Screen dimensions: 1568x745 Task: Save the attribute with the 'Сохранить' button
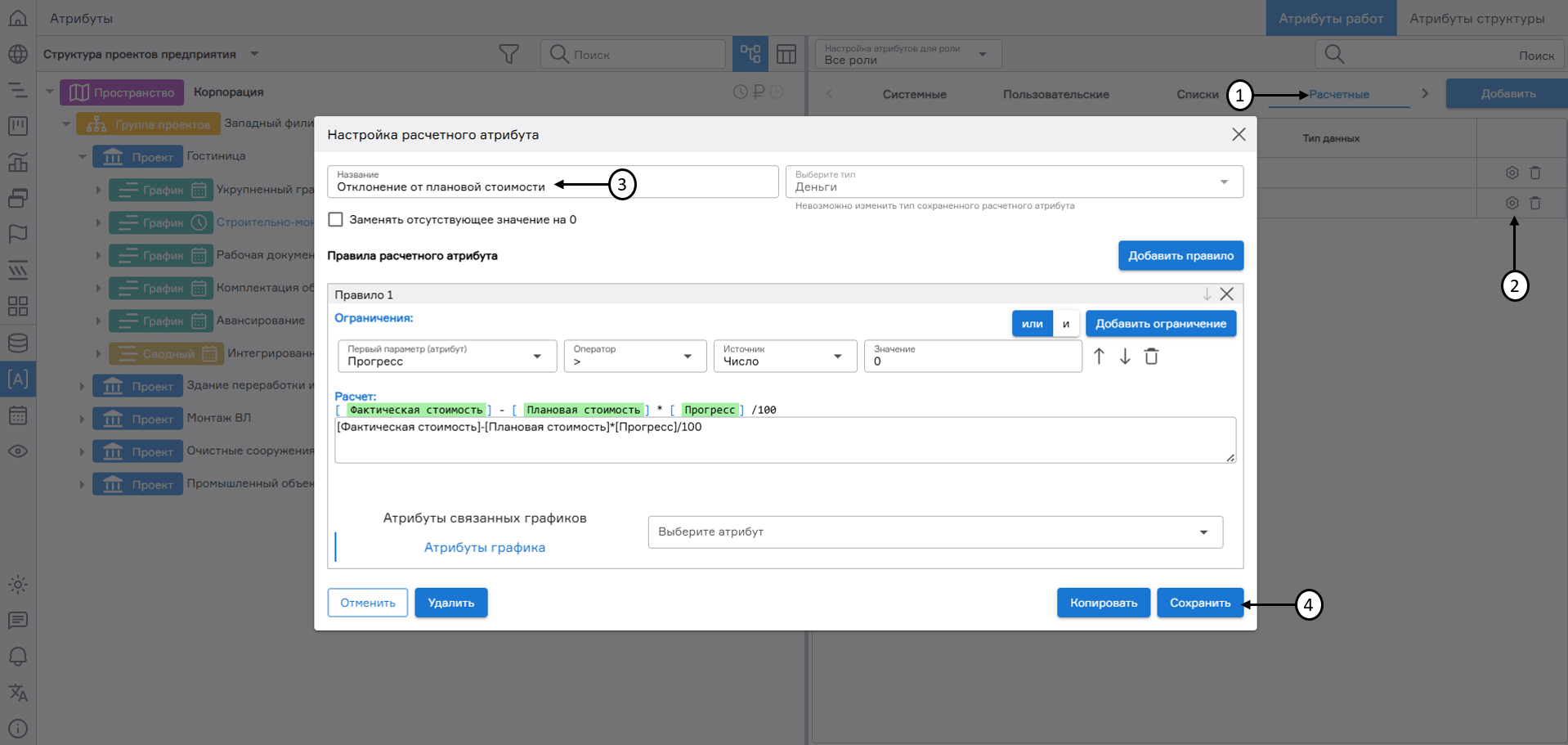pos(1199,603)
